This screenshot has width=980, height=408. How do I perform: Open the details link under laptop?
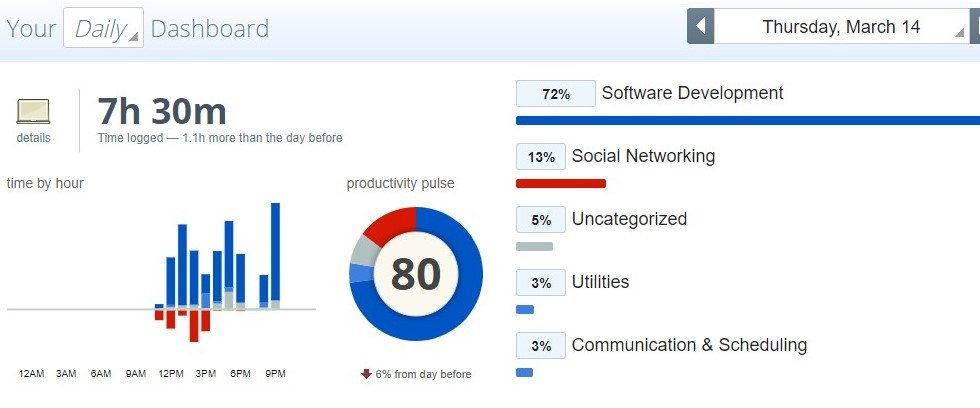pyautogui.click(x=33, y=138)
